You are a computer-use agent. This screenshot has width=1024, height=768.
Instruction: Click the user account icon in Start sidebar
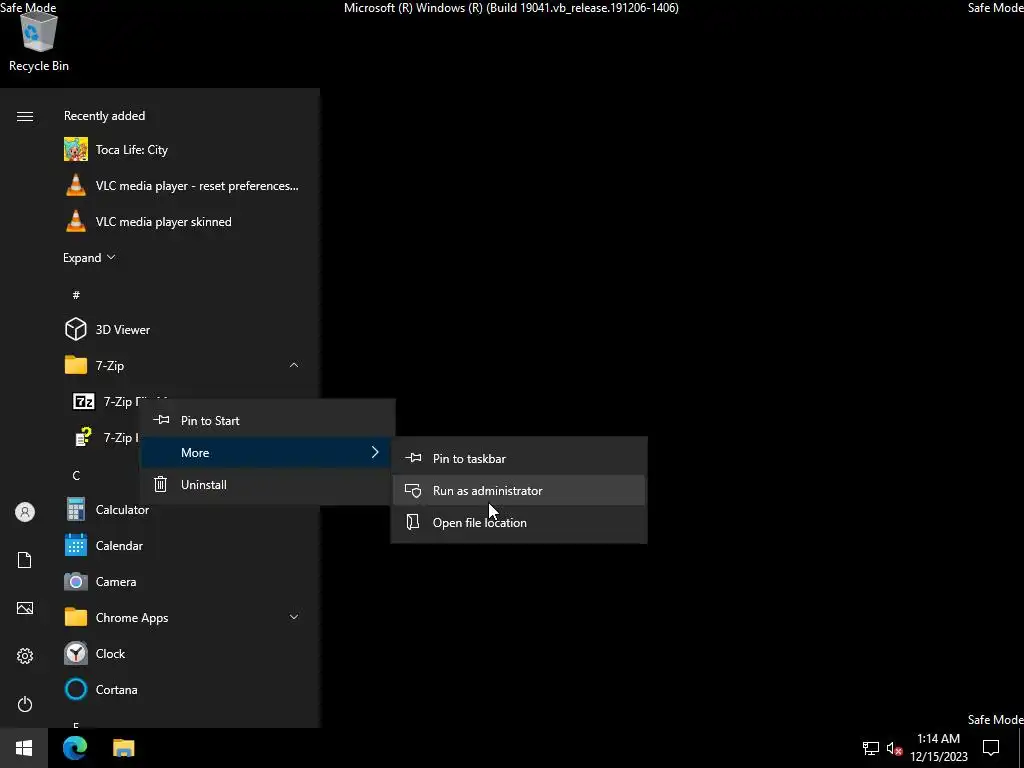coord(25,512)
